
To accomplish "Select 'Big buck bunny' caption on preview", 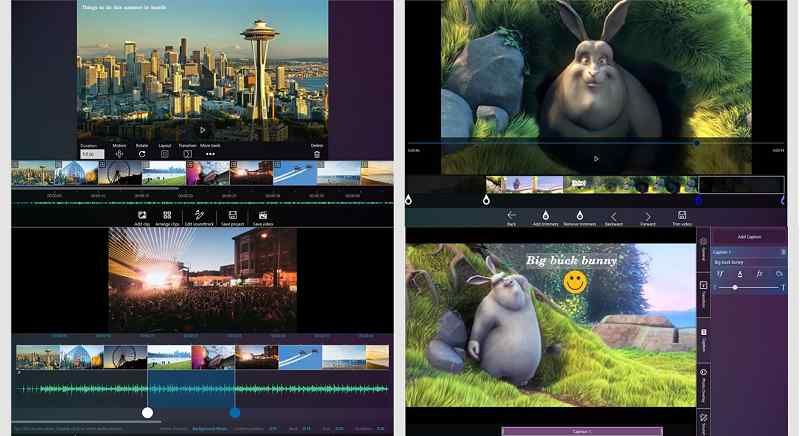I will (x=571, y=261).
